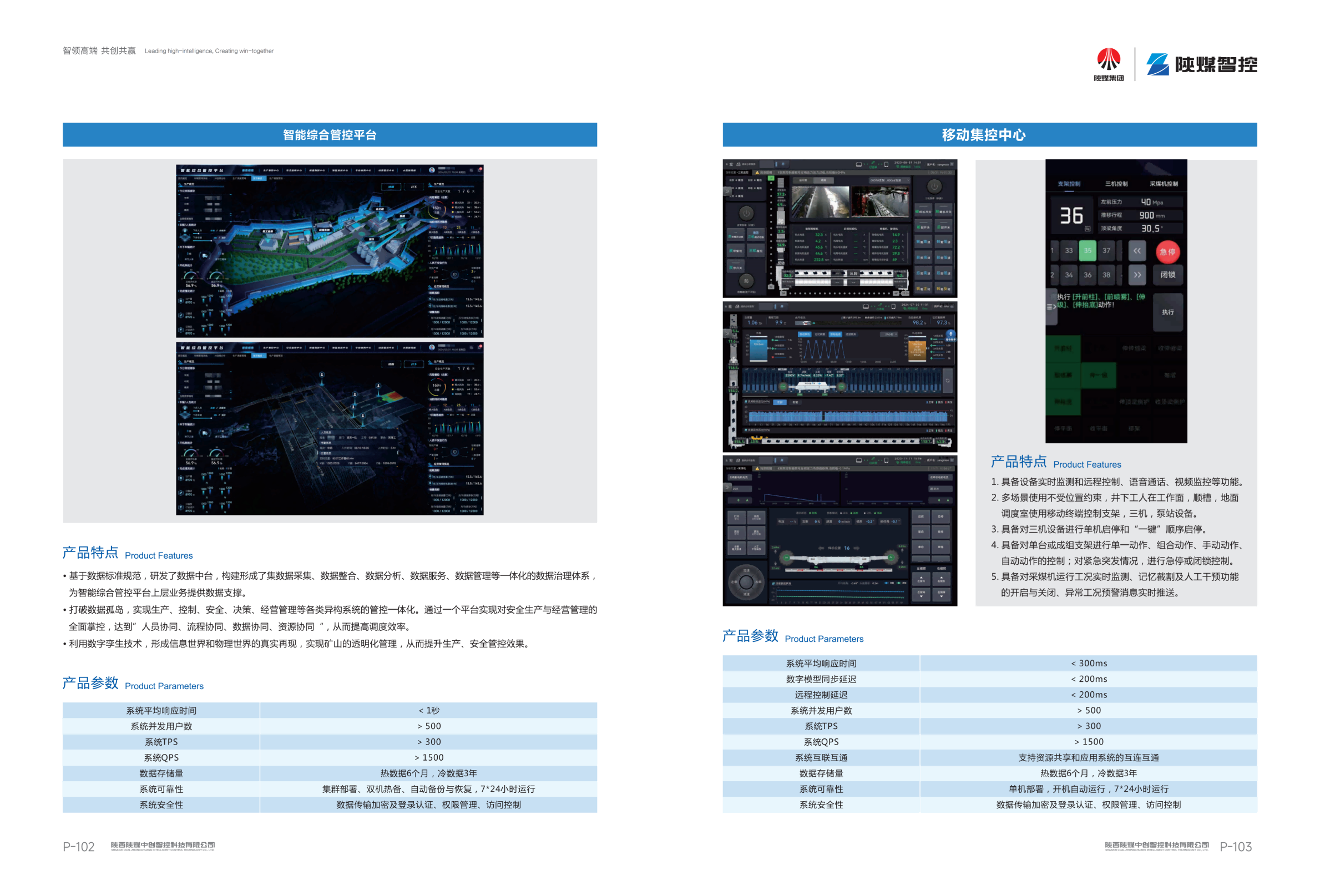1320x896 pixels.
Task: Click the 智能综合管控平台 blue header bar
Action: [x=330, y=135]
